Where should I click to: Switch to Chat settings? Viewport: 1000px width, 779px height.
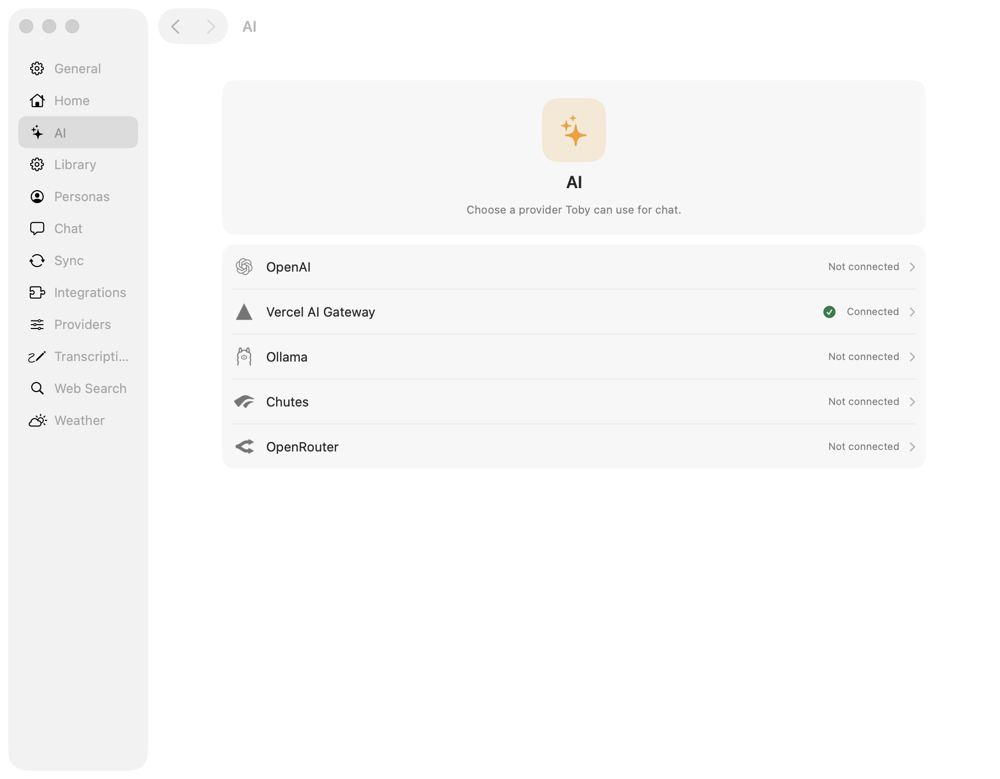78,228
